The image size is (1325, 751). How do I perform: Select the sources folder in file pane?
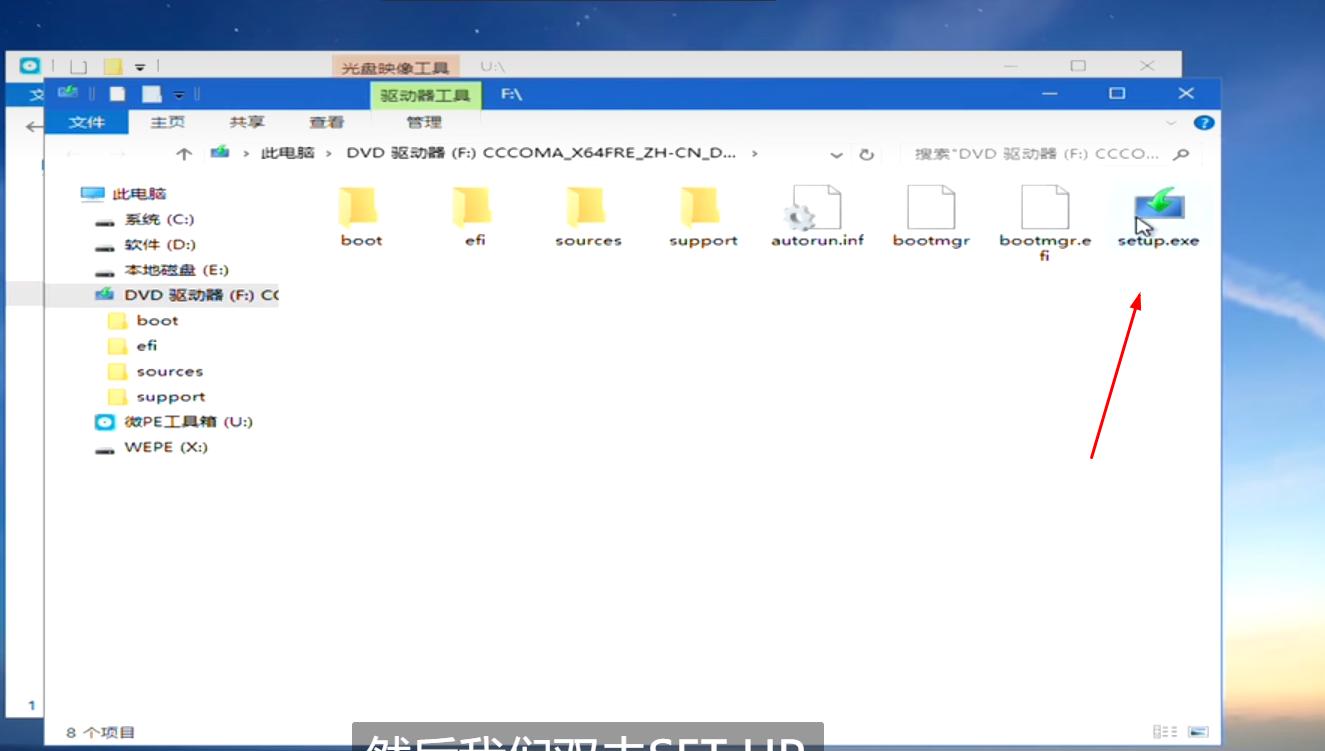[x=588, y=208]
